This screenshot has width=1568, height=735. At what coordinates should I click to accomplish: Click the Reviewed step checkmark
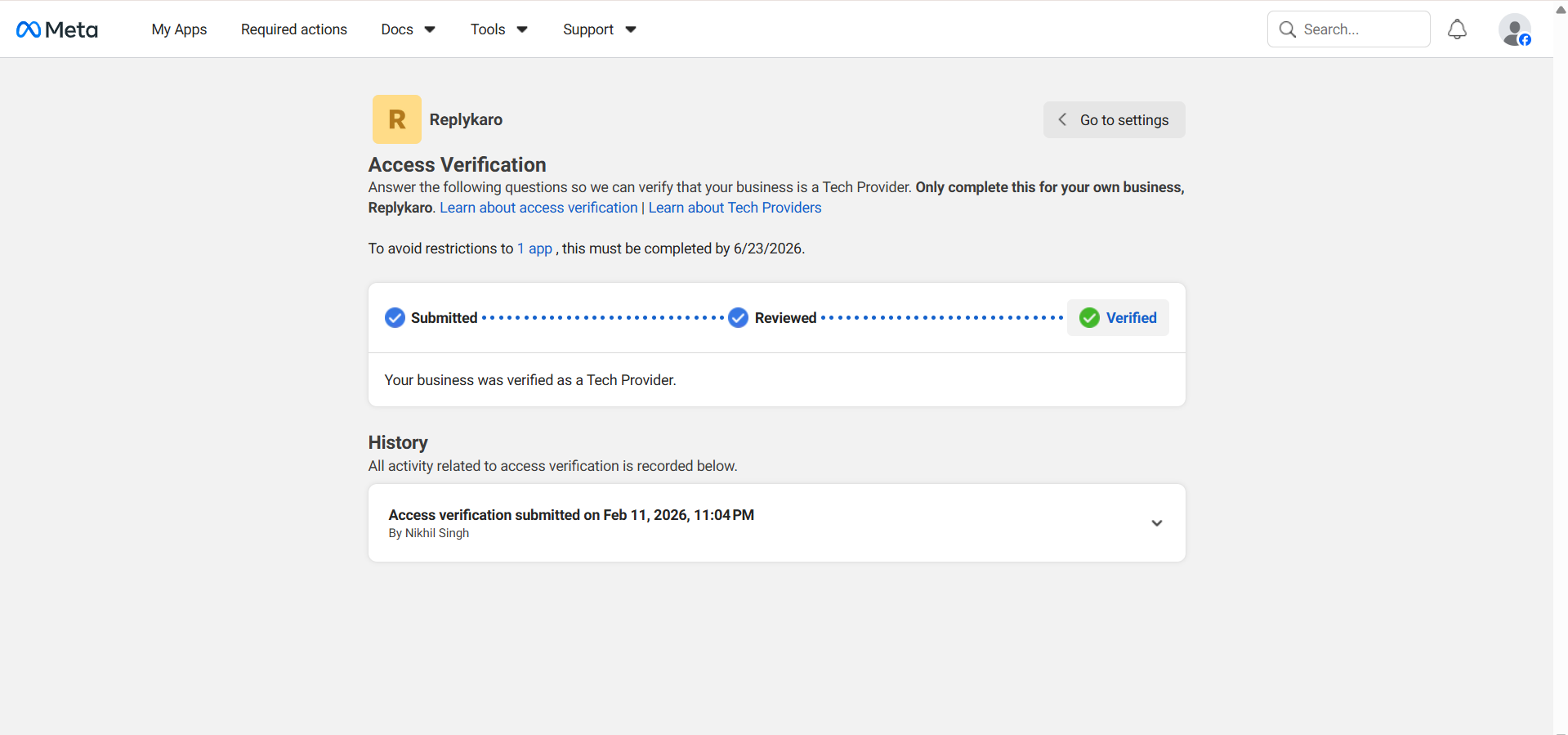tap(738, 318)
